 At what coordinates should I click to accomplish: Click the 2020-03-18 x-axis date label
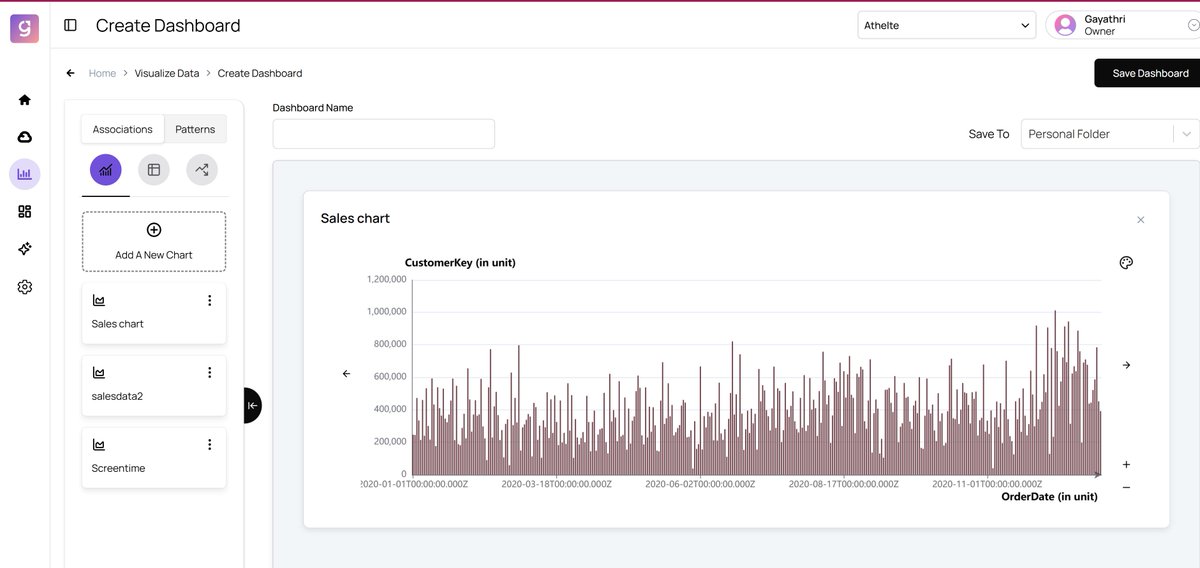point(556,484)
